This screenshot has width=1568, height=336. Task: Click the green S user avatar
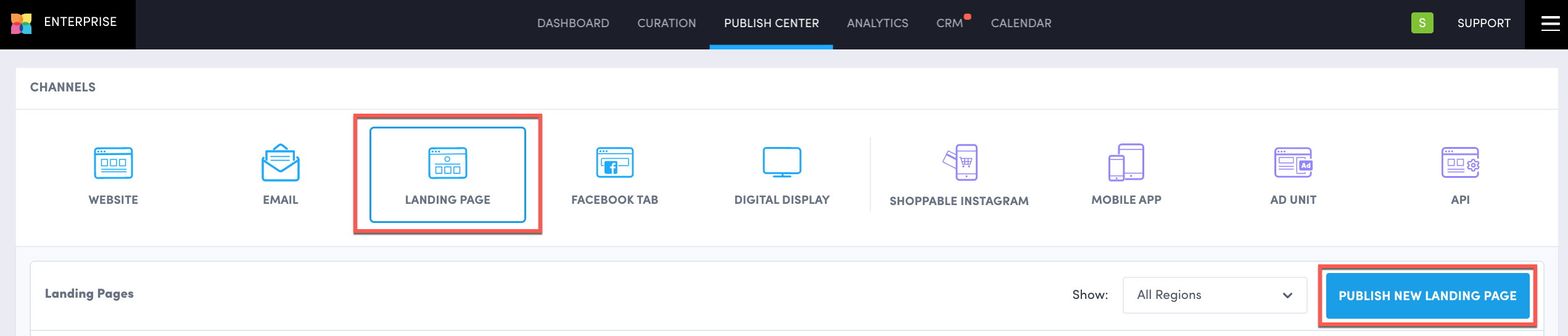(1422, 23)
